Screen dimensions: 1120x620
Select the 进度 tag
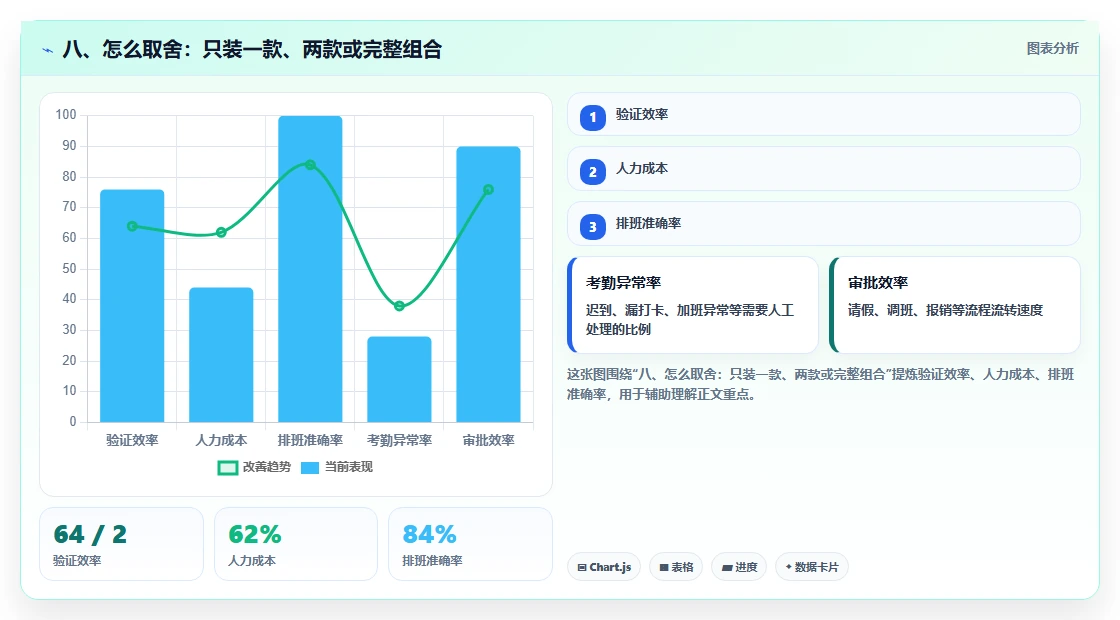739,567
